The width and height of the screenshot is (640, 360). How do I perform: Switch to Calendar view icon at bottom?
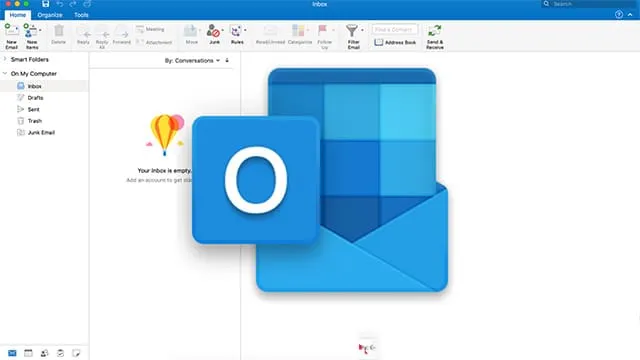pos(28,353)
